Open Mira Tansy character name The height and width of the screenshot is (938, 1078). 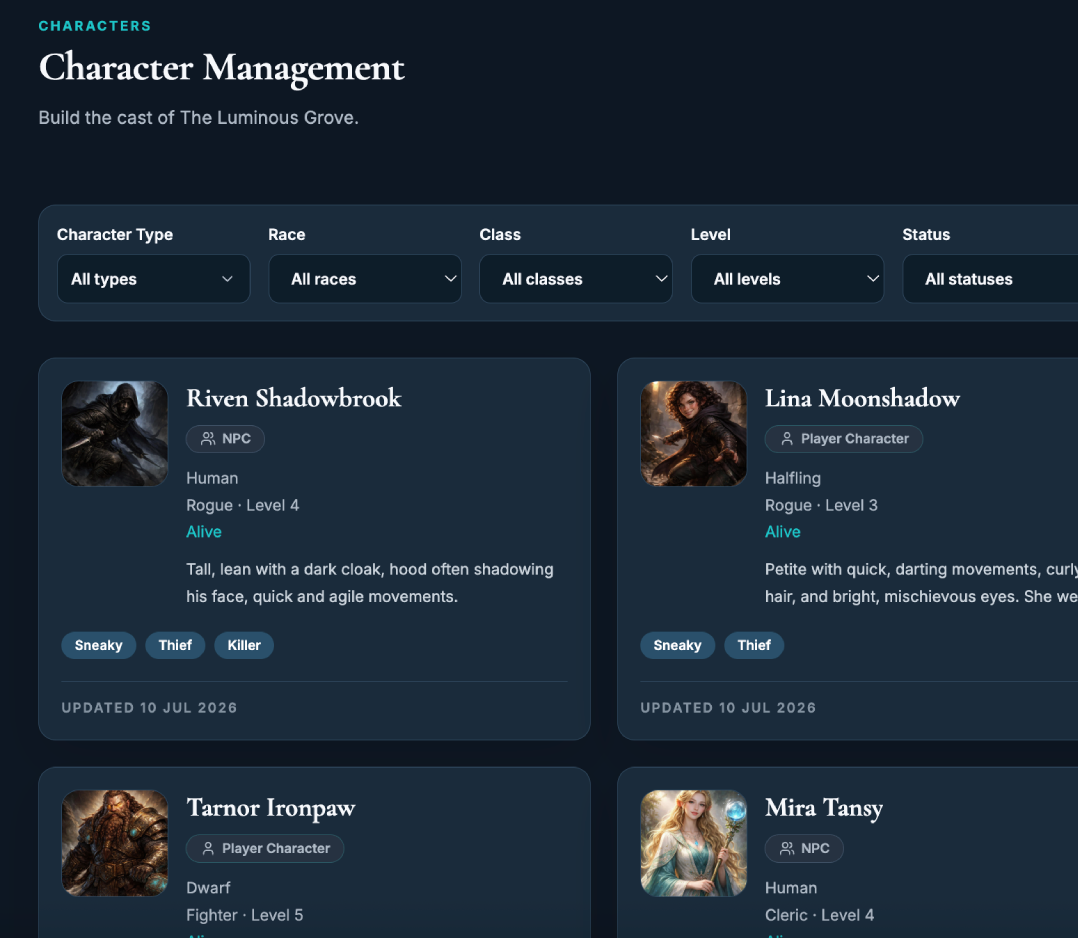pos(824,808)
